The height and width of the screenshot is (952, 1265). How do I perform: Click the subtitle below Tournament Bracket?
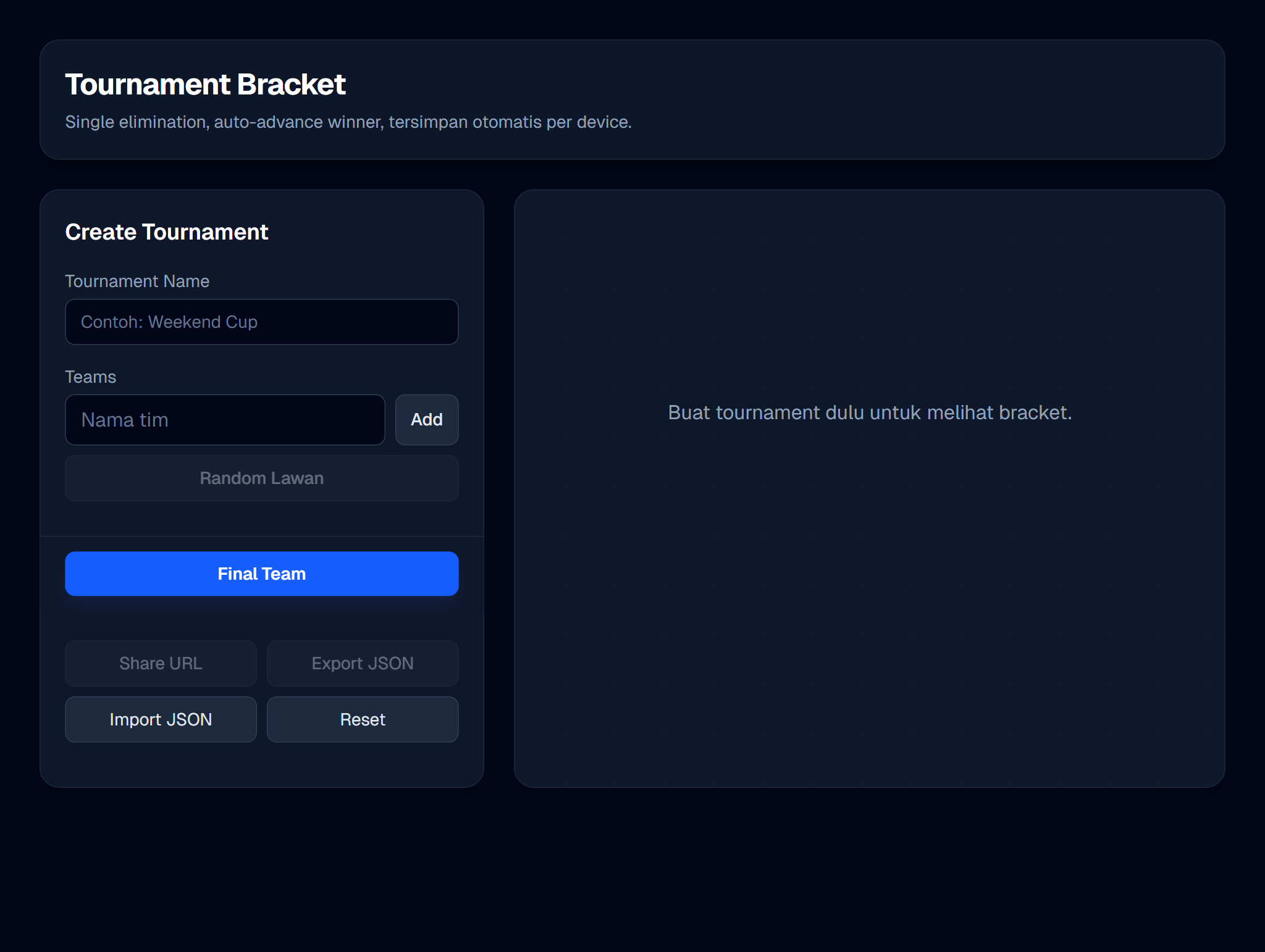click(349, 122)
